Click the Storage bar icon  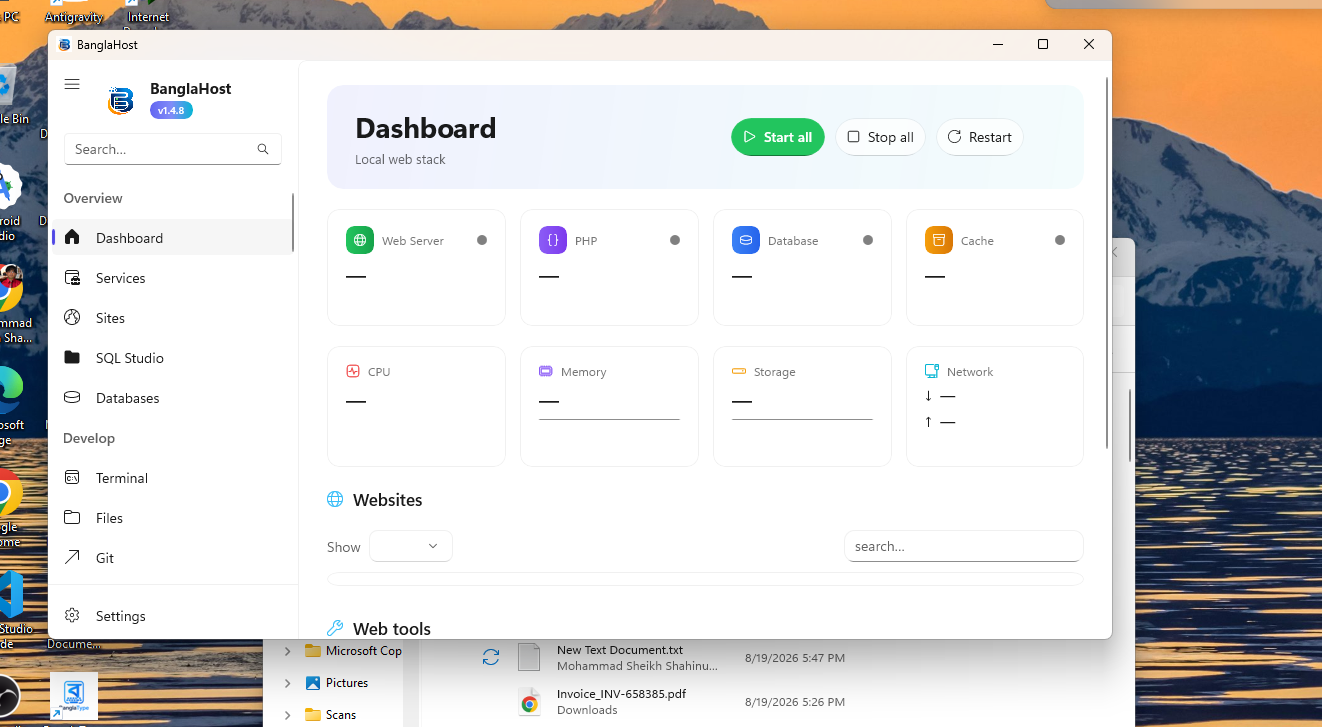pyautogui.click(x=739, y=371)
